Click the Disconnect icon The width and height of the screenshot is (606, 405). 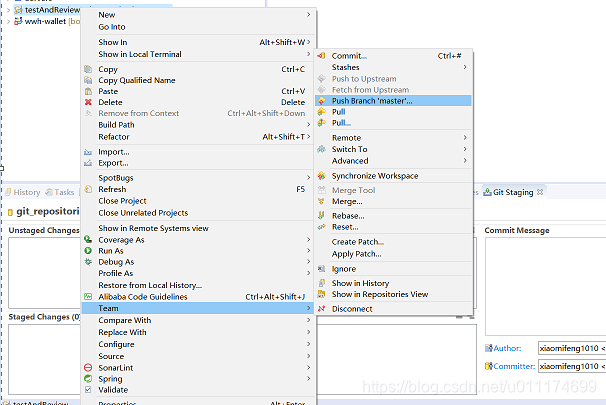pos(321,309)
